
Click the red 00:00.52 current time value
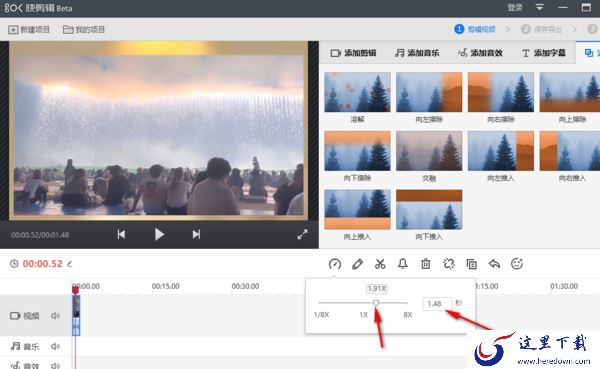point(42,264)
